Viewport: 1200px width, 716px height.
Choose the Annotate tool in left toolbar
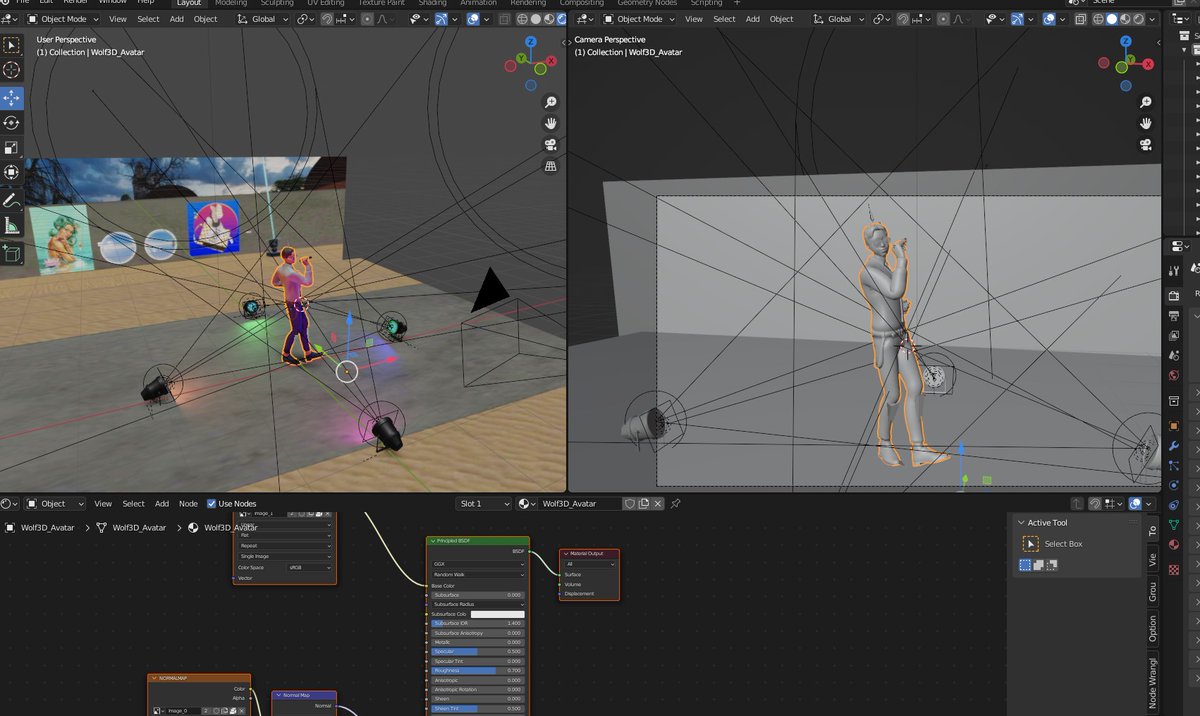12,200
